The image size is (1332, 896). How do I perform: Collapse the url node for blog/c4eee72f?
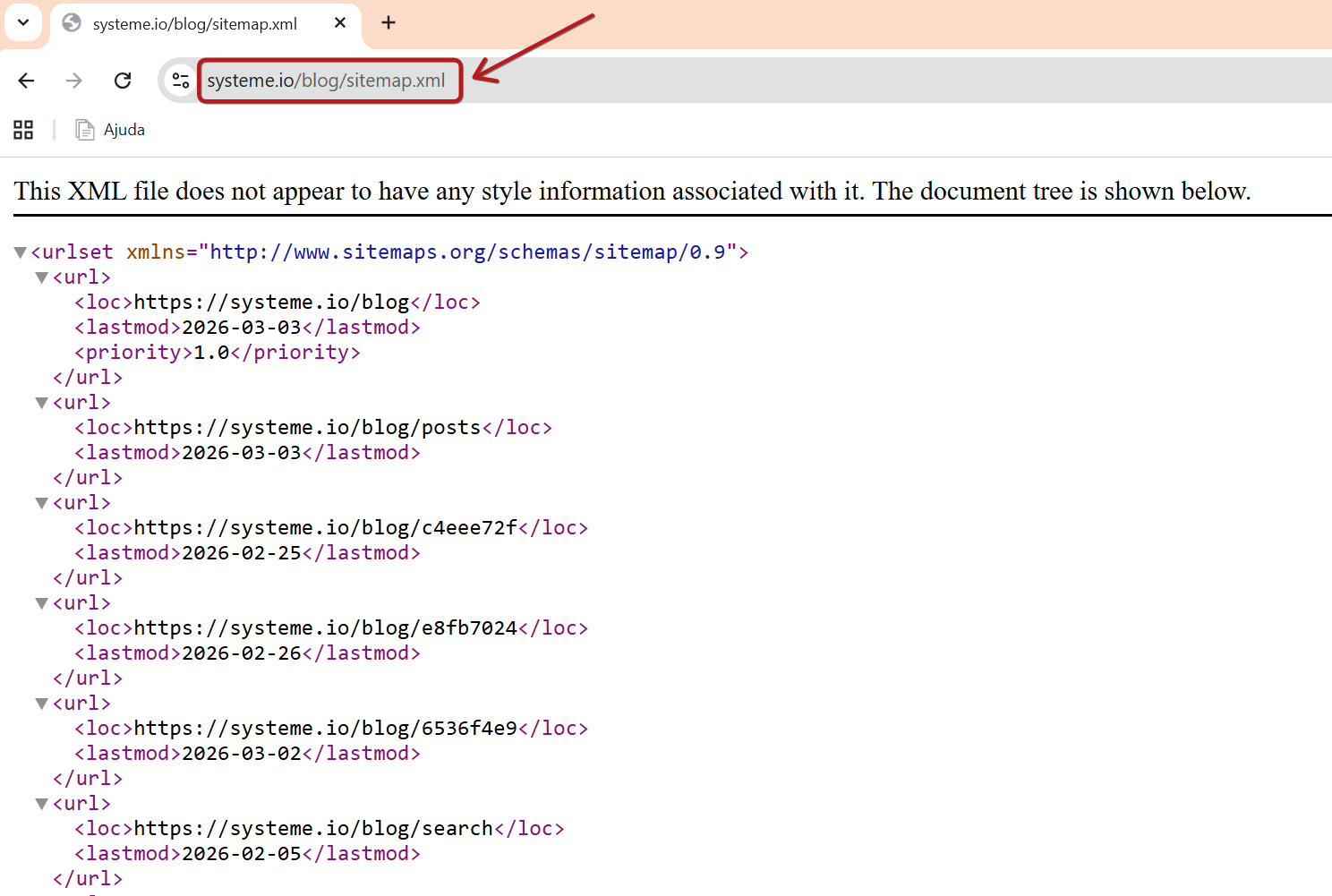41,503
